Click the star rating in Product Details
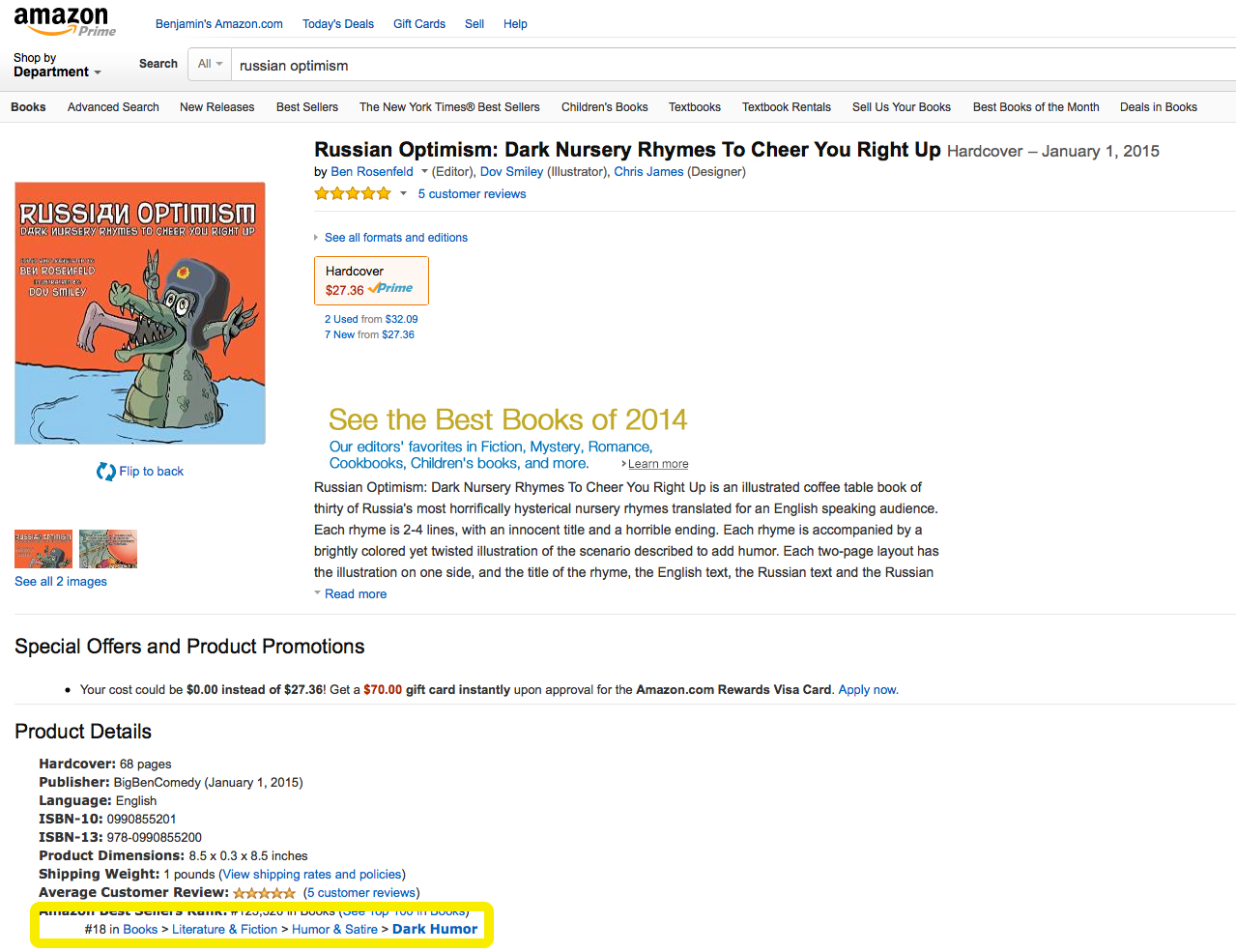 click(x=264, y=893)
